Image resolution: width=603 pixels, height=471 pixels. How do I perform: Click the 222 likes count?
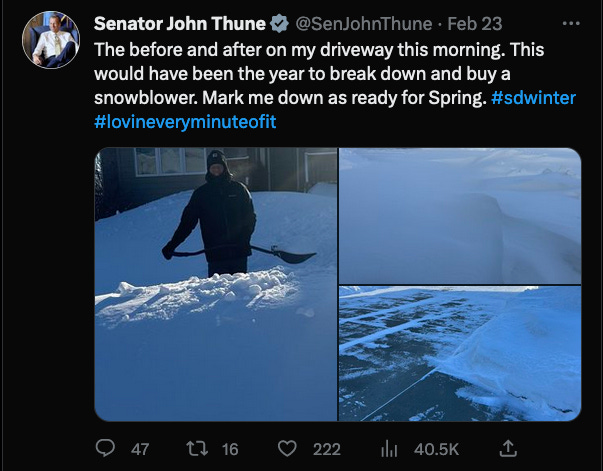tap(325, 449)
